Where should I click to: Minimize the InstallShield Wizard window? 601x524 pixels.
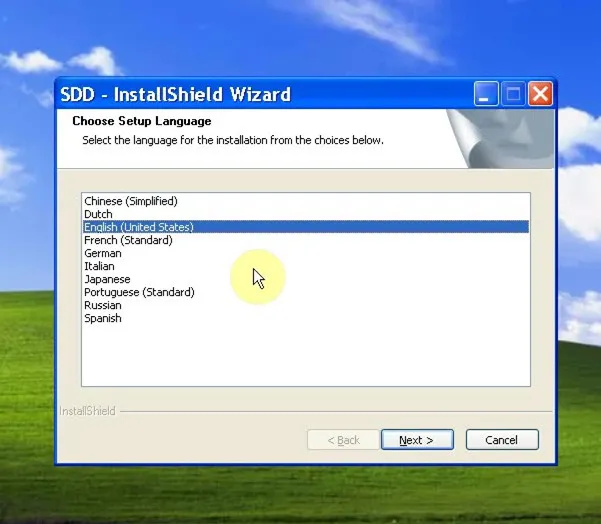pos(486,95)
